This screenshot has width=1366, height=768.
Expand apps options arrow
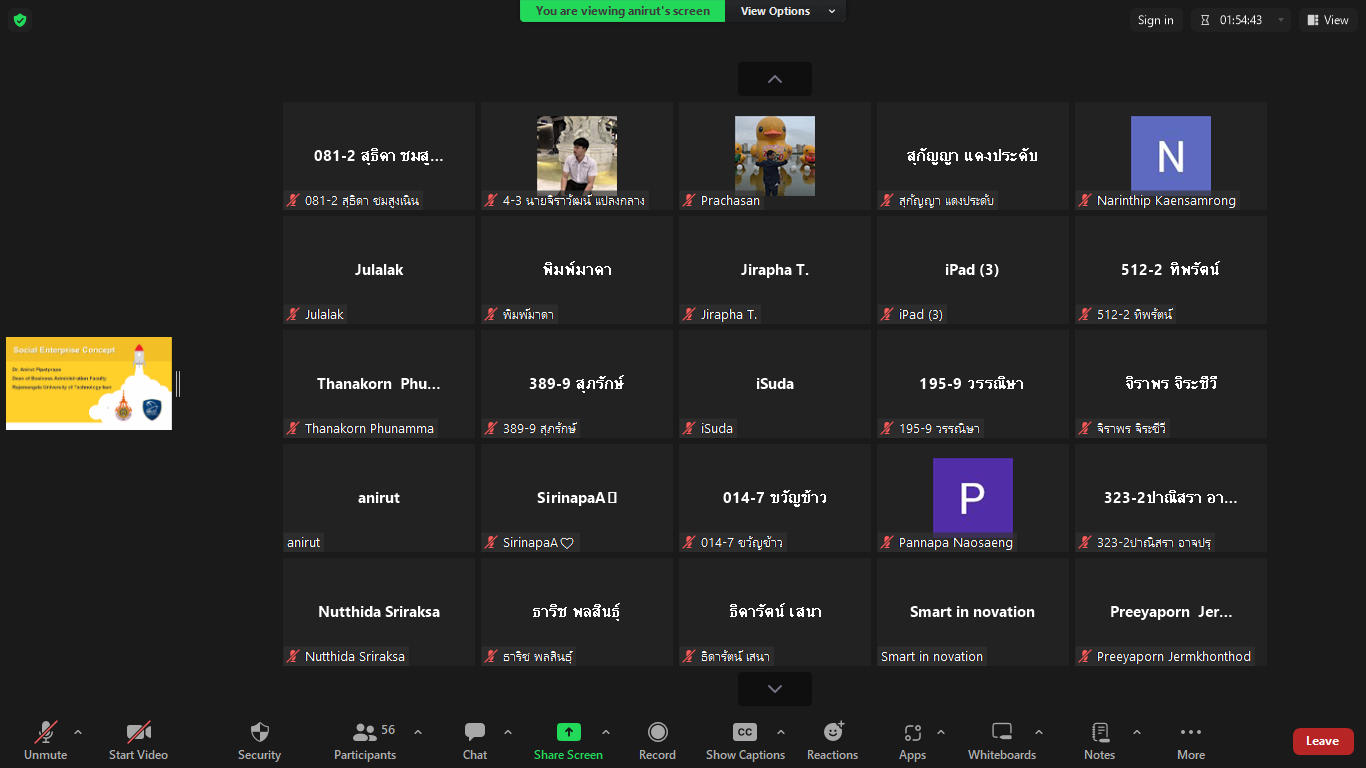pyautogui.click(x=941, y=732)
